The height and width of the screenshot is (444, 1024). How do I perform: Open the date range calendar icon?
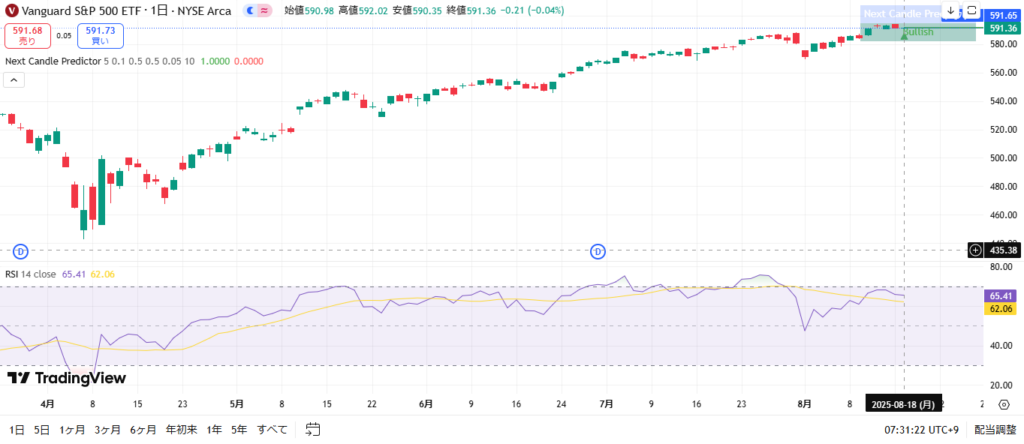click(x=313, y=429)
